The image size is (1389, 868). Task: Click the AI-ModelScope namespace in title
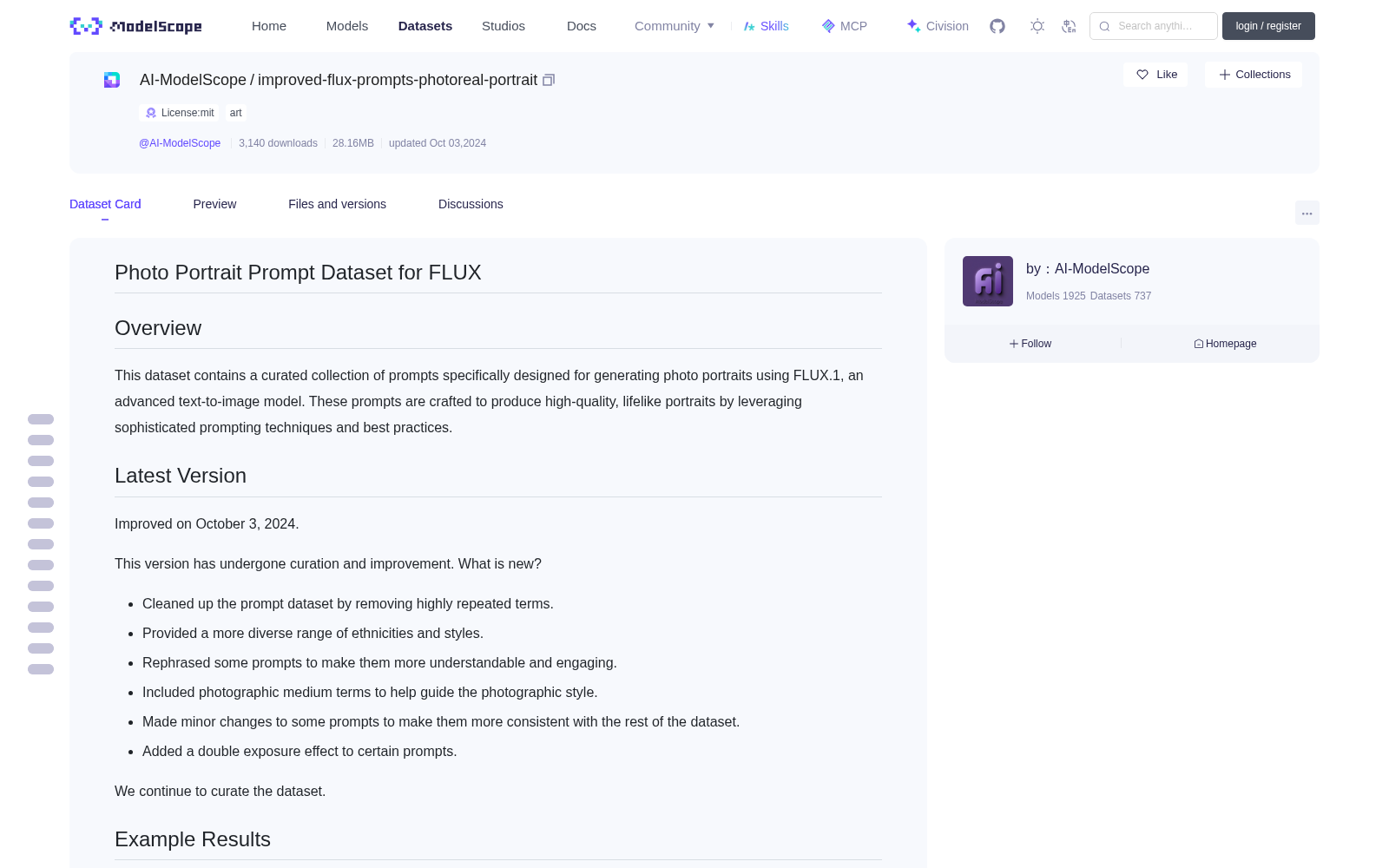tap(193, 80)
